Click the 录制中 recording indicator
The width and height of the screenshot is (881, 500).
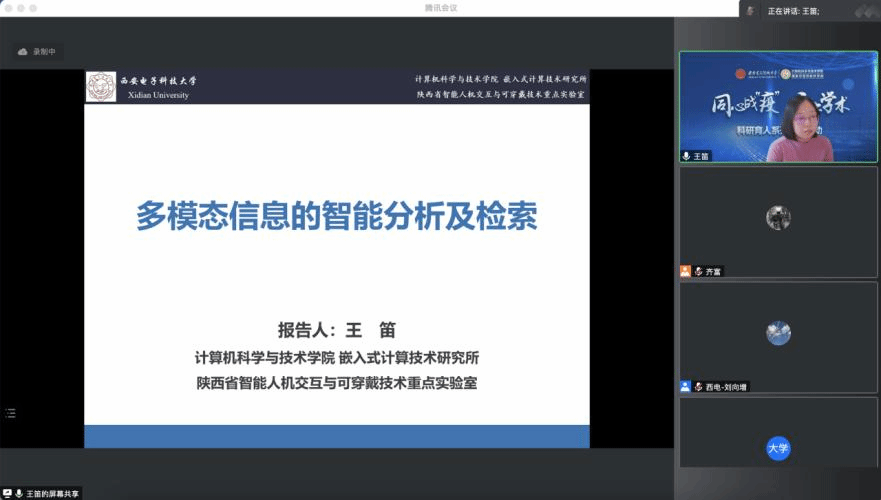45,52
